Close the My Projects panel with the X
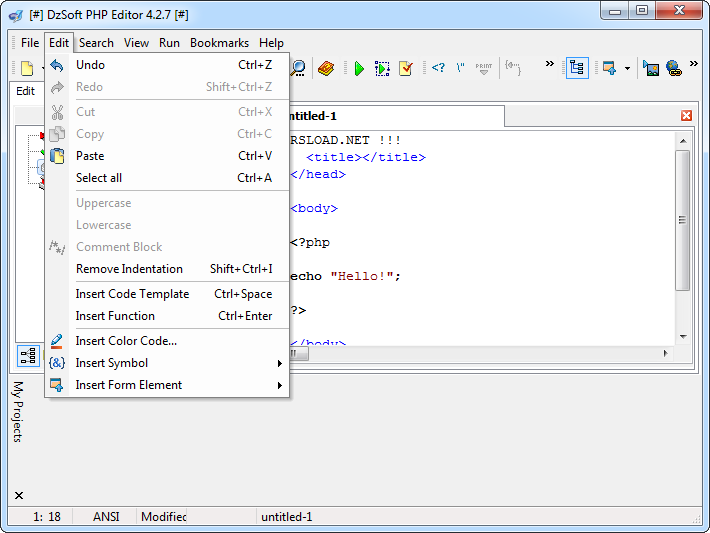 tap(19, 495)
